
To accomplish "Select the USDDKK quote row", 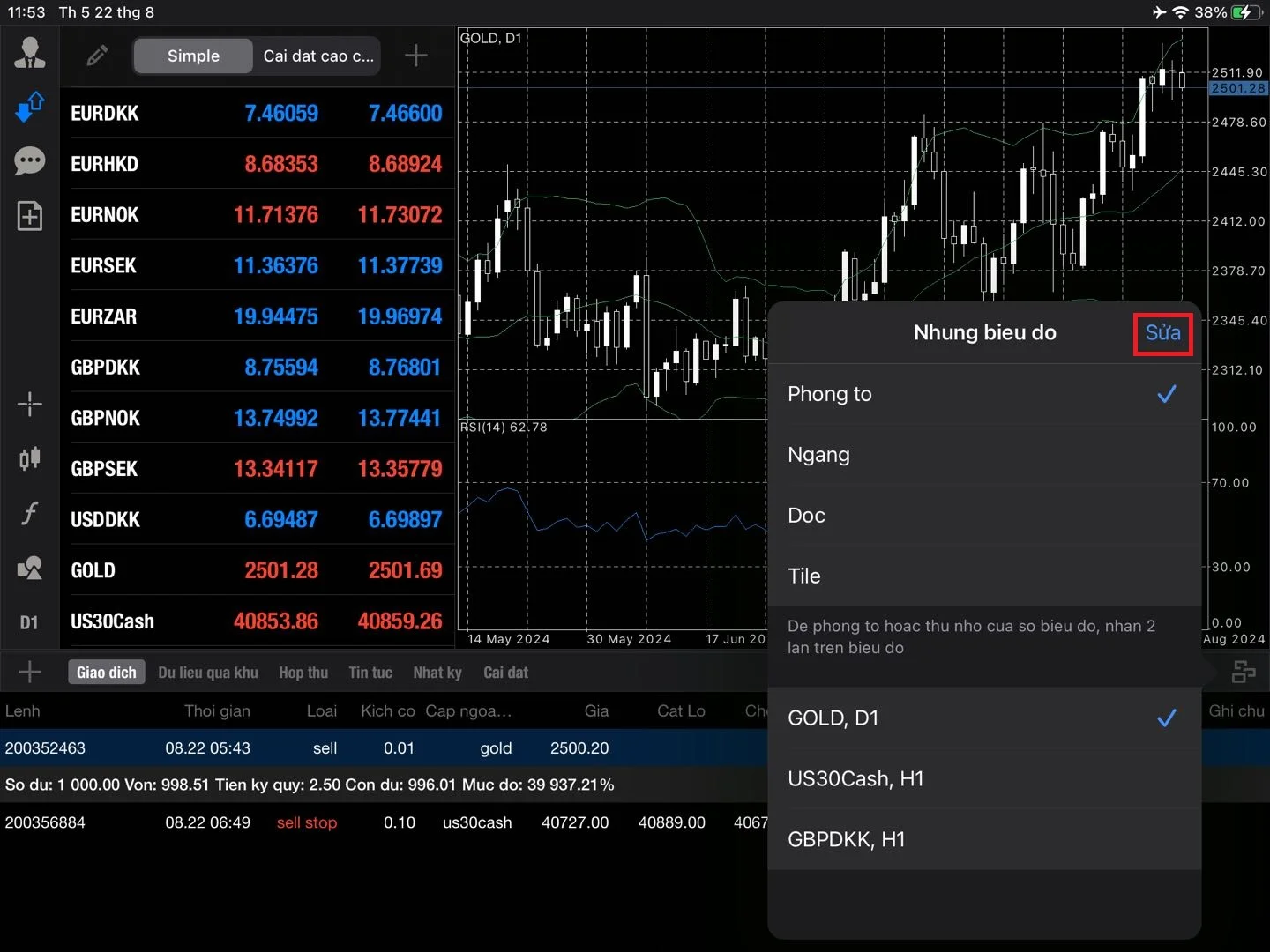I will click(x=258, y=520).
